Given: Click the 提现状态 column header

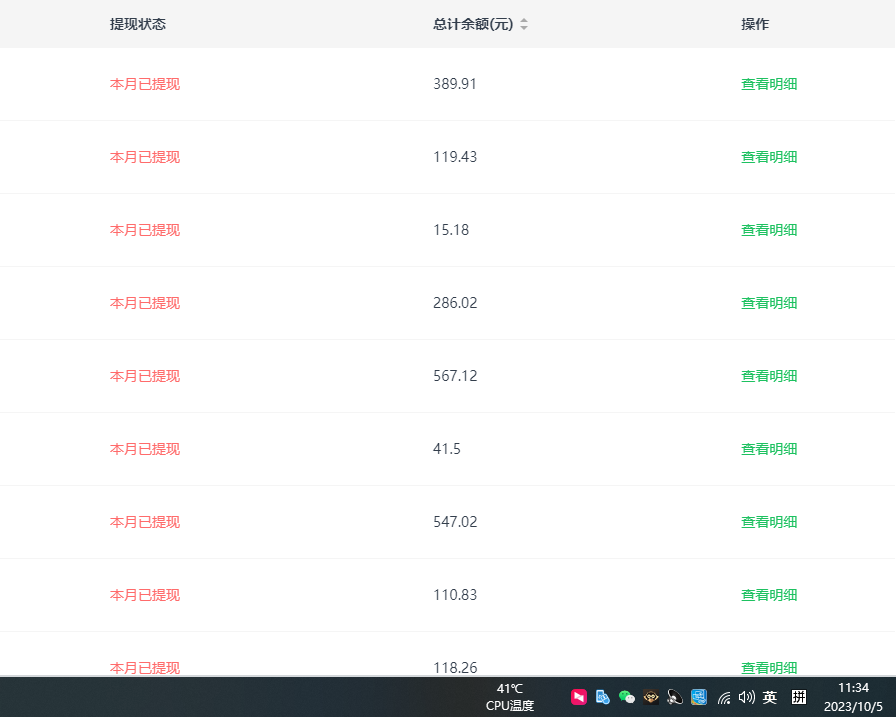Looking at the screenshot, I should 138,24.
